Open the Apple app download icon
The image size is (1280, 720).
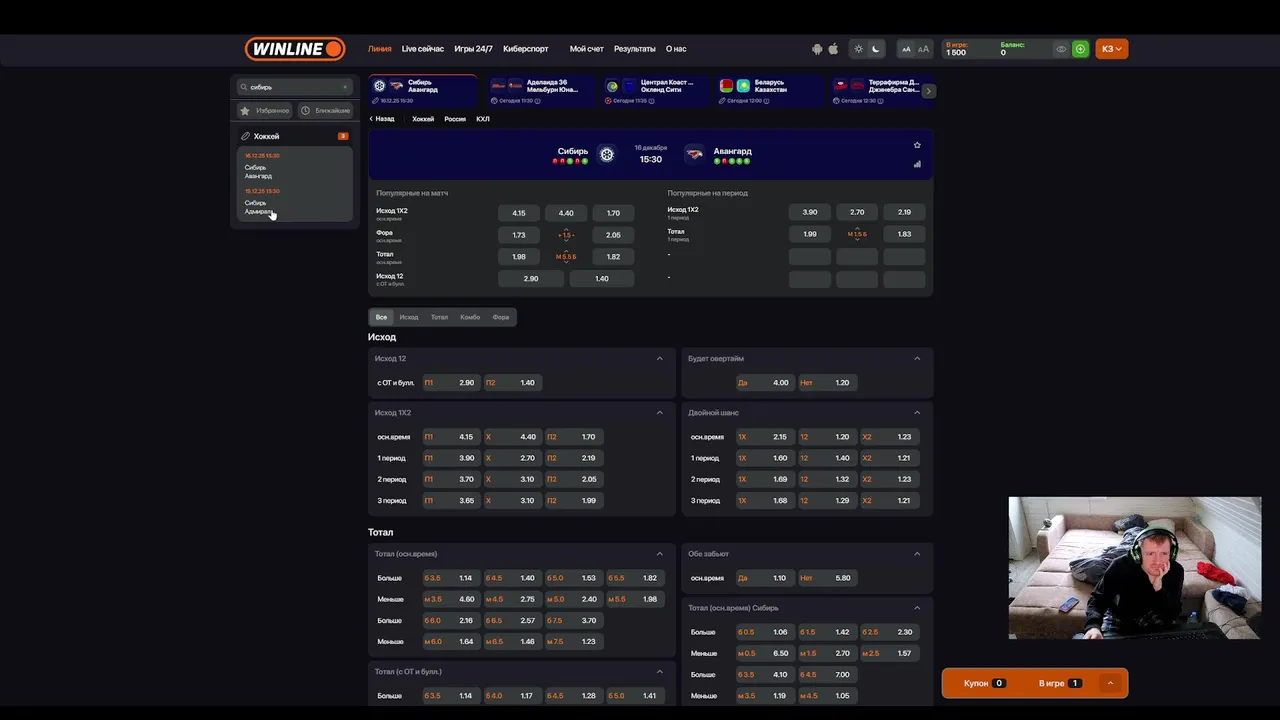(x=833, y=49)
